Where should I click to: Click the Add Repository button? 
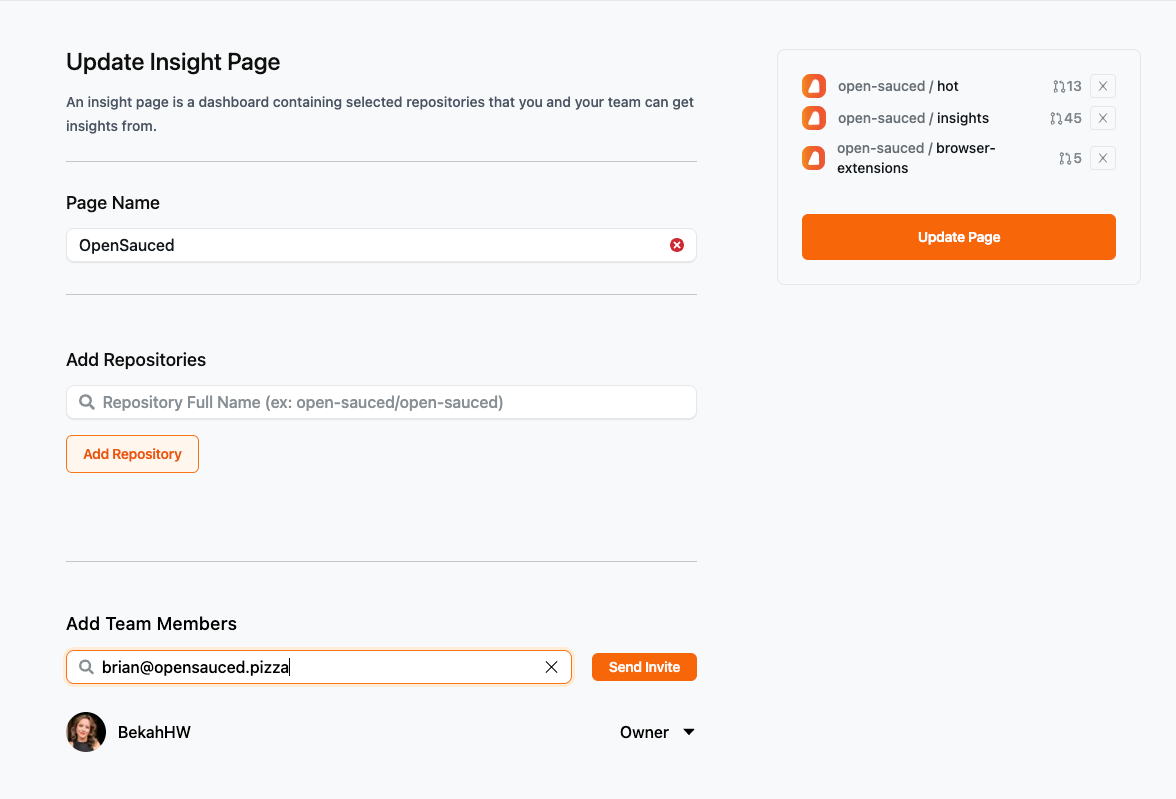133,454
